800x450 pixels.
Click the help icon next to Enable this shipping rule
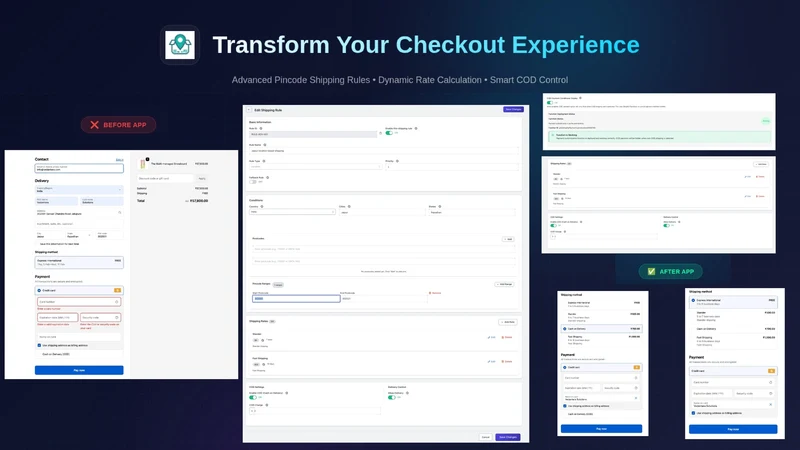416,129
